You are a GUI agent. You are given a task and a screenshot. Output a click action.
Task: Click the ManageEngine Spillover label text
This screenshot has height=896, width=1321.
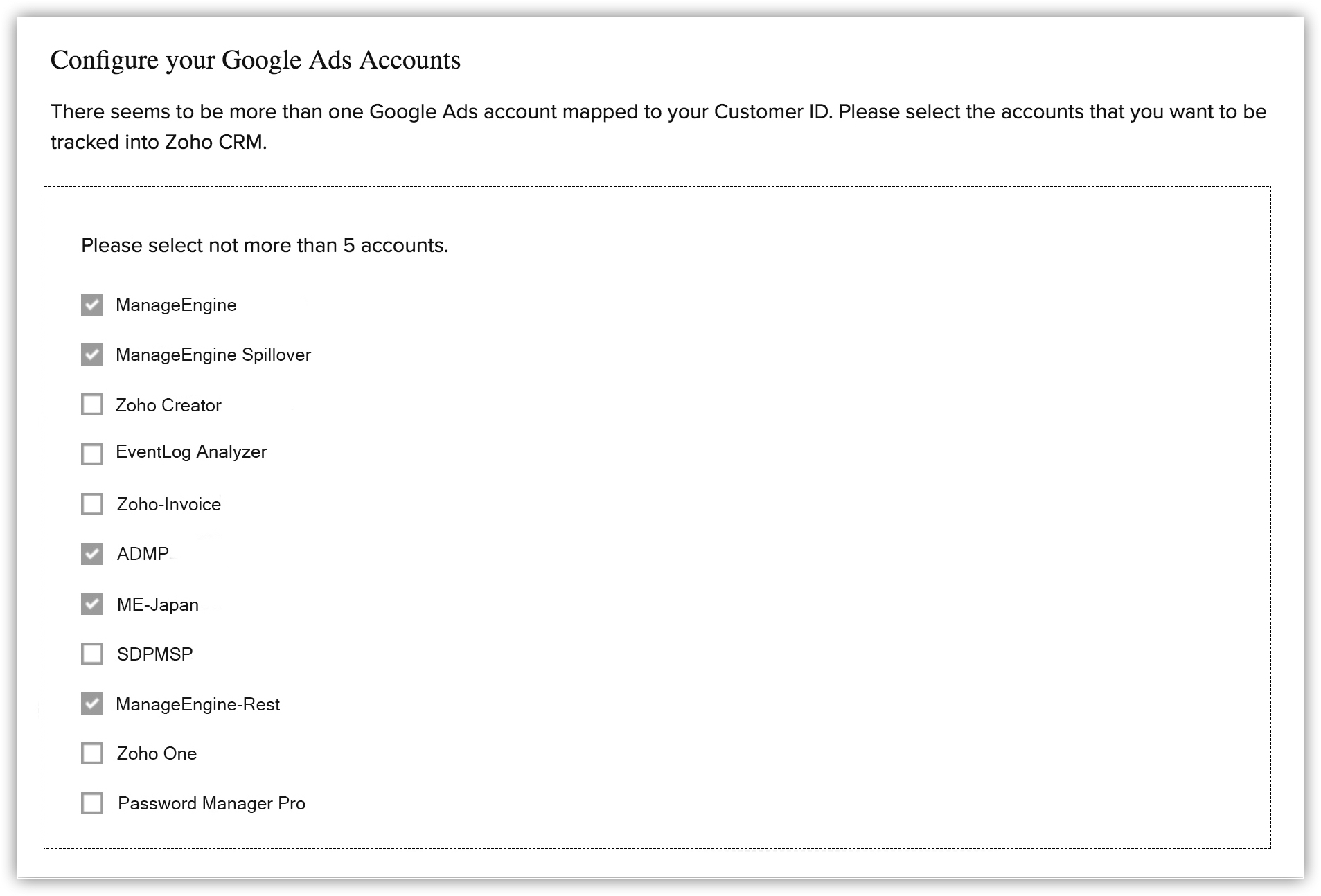click(x=213, y=355)
